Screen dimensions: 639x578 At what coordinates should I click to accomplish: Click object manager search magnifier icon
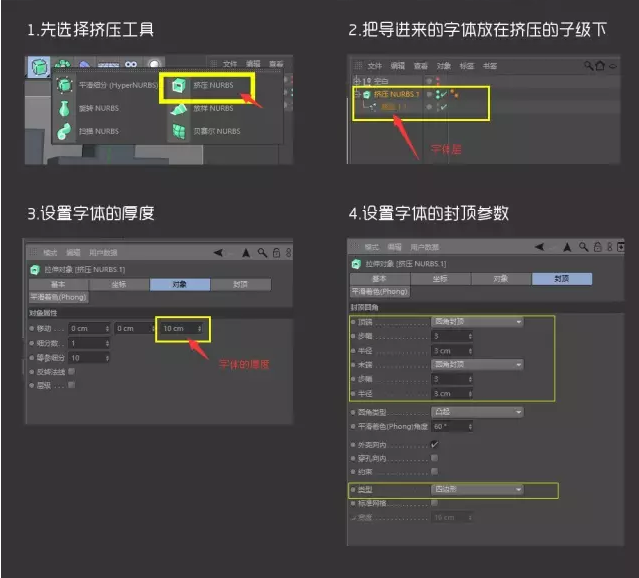(x=589, y=65)
